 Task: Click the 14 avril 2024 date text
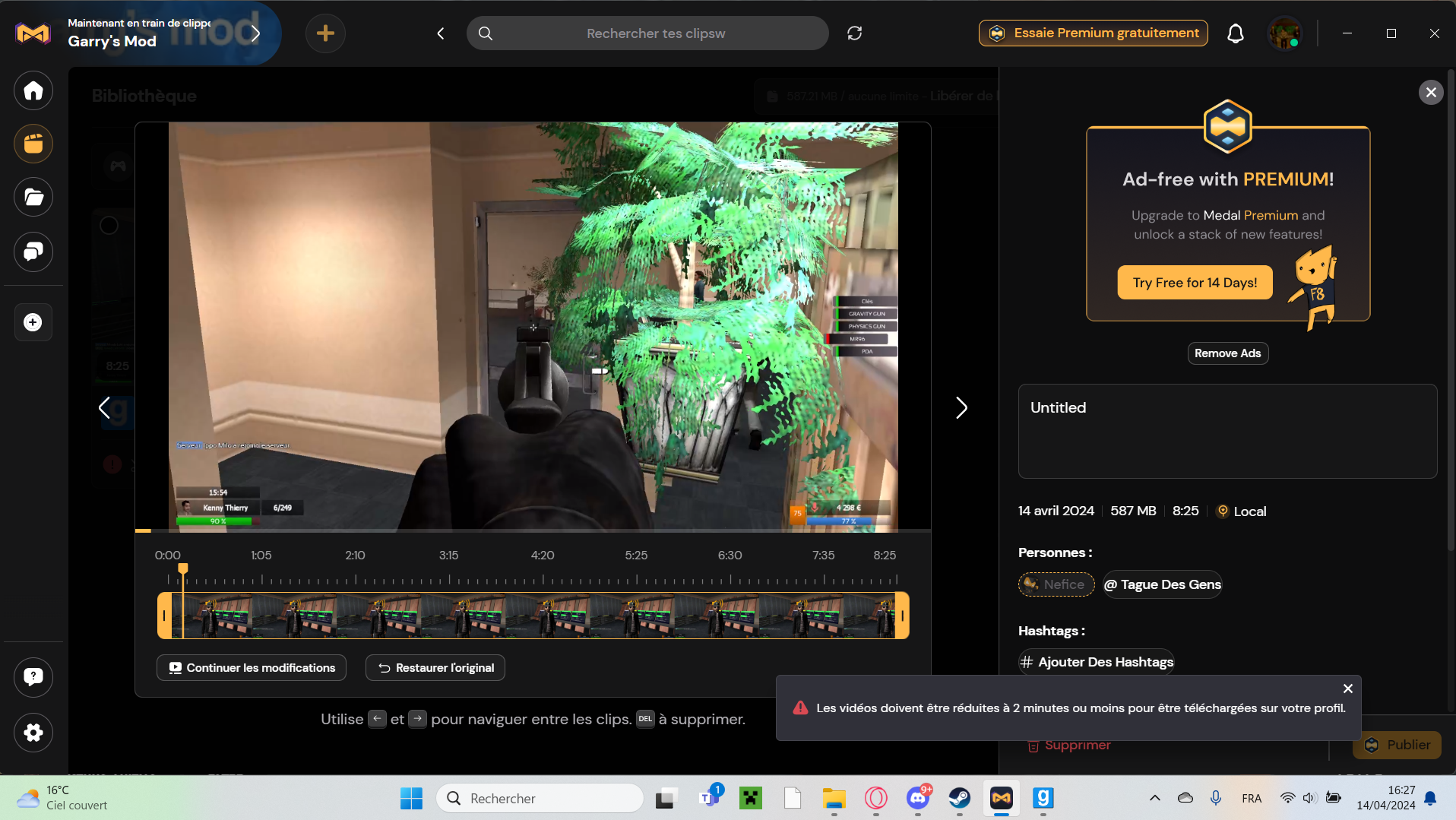(1056, 511)
